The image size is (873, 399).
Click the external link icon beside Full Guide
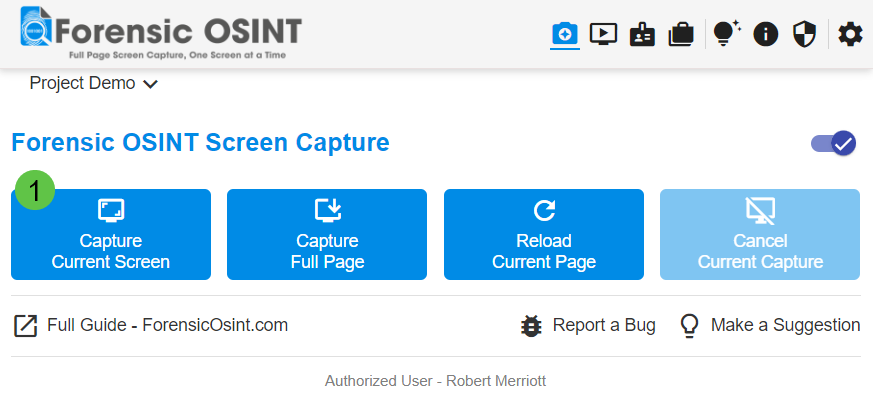coord(26,326)
